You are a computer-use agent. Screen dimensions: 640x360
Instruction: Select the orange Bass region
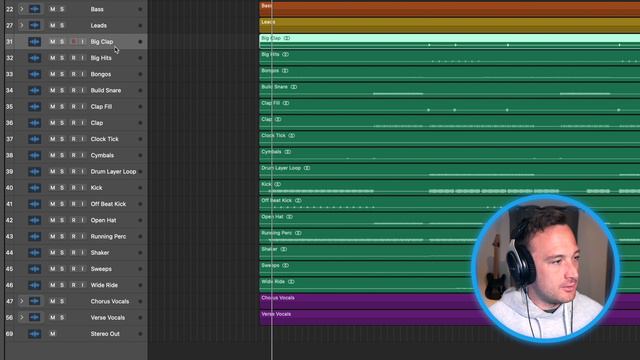[450, 9]
